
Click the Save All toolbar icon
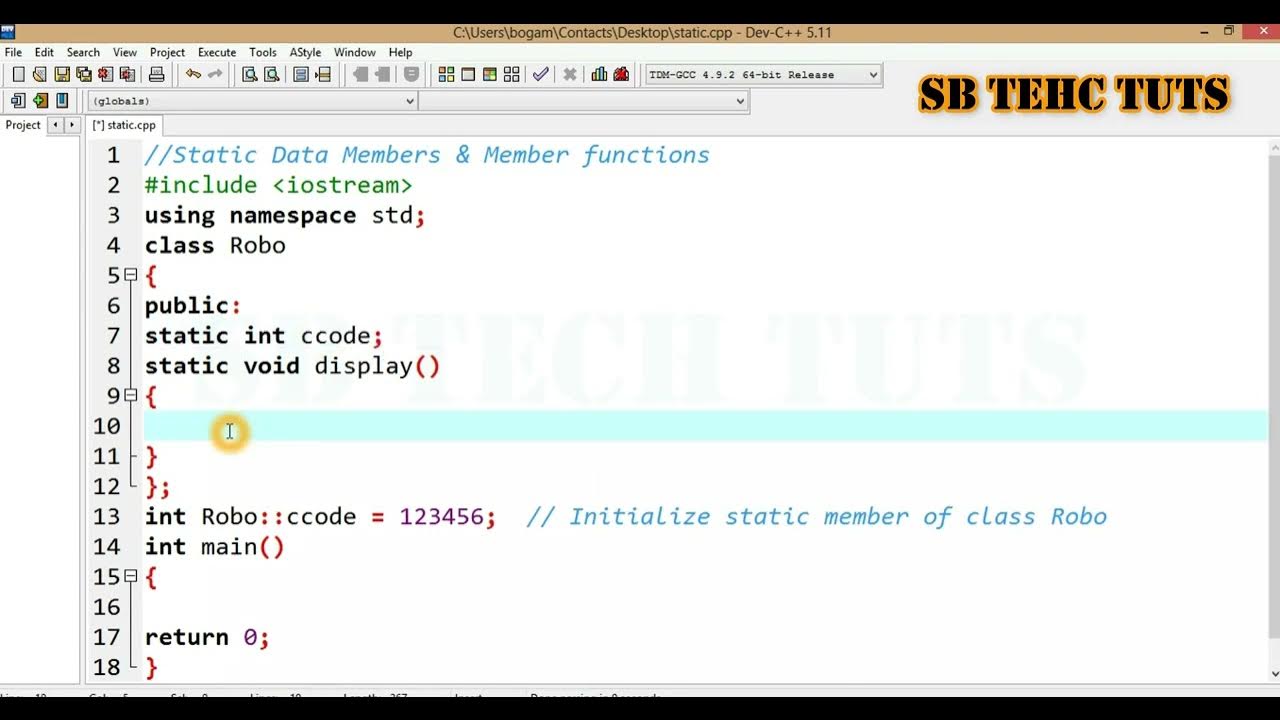point(84,74)
